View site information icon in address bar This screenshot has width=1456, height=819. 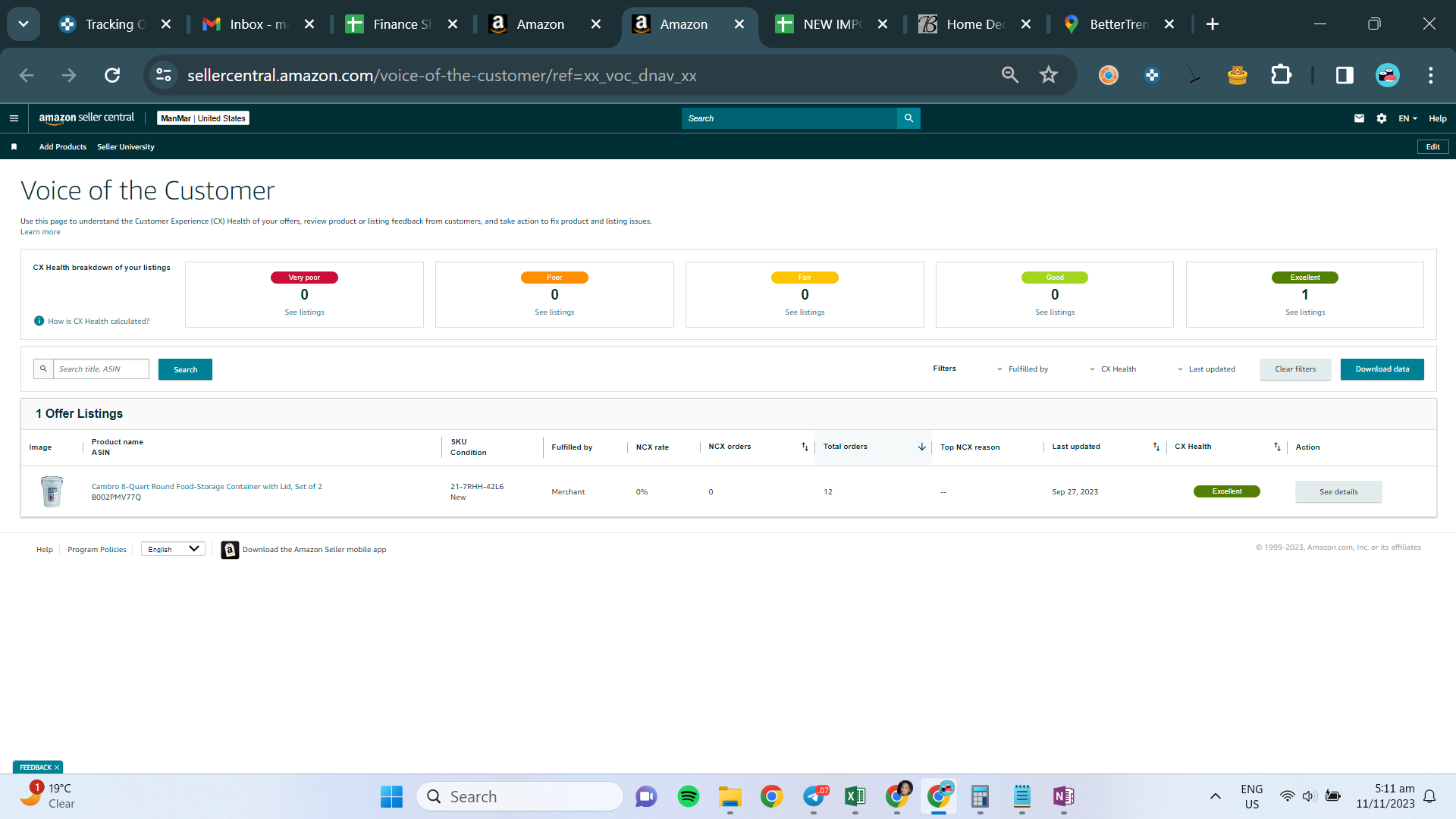[164, 75]
